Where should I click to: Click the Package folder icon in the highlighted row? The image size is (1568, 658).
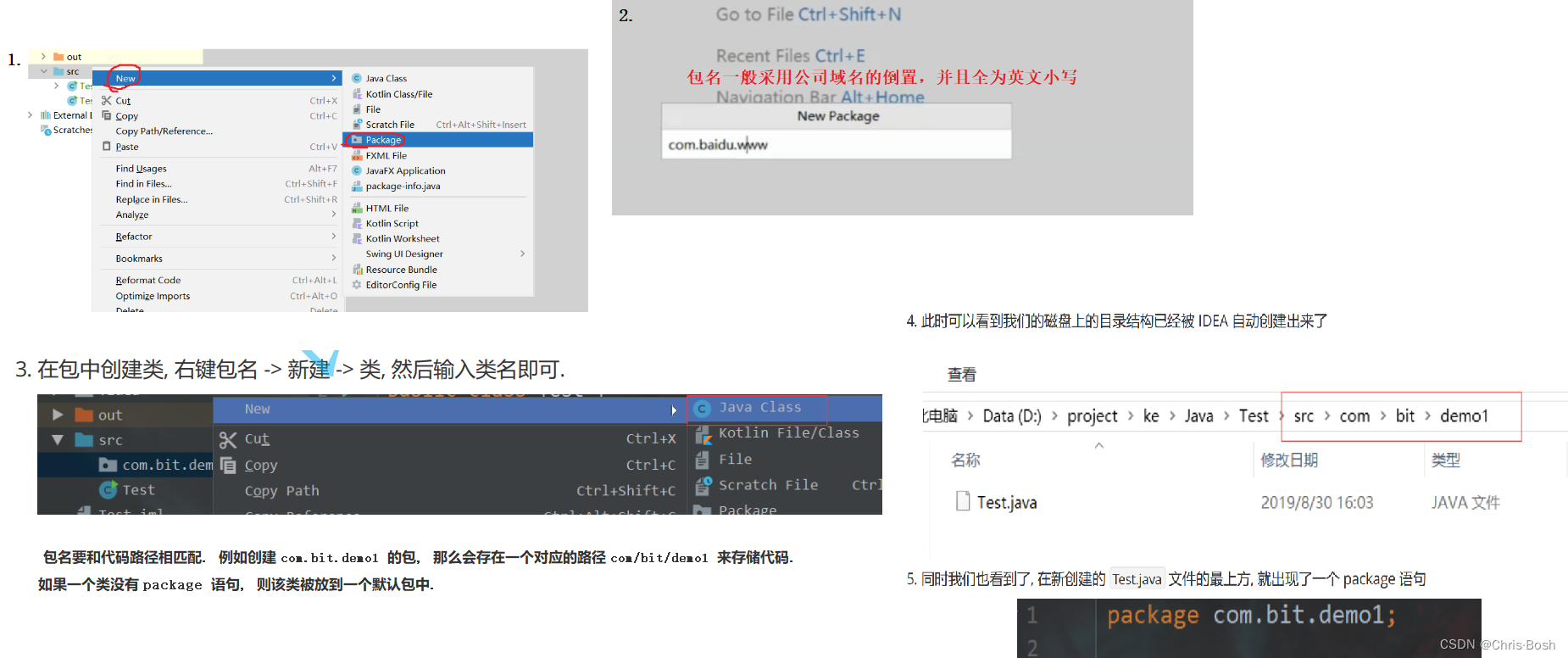(x=357, y=140)
